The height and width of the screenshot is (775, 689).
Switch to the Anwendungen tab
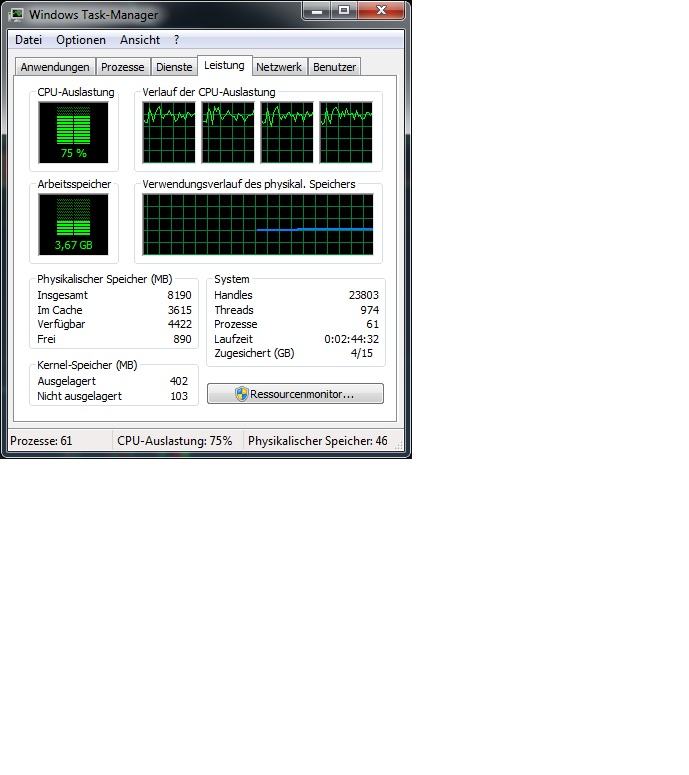pos(55,67)
